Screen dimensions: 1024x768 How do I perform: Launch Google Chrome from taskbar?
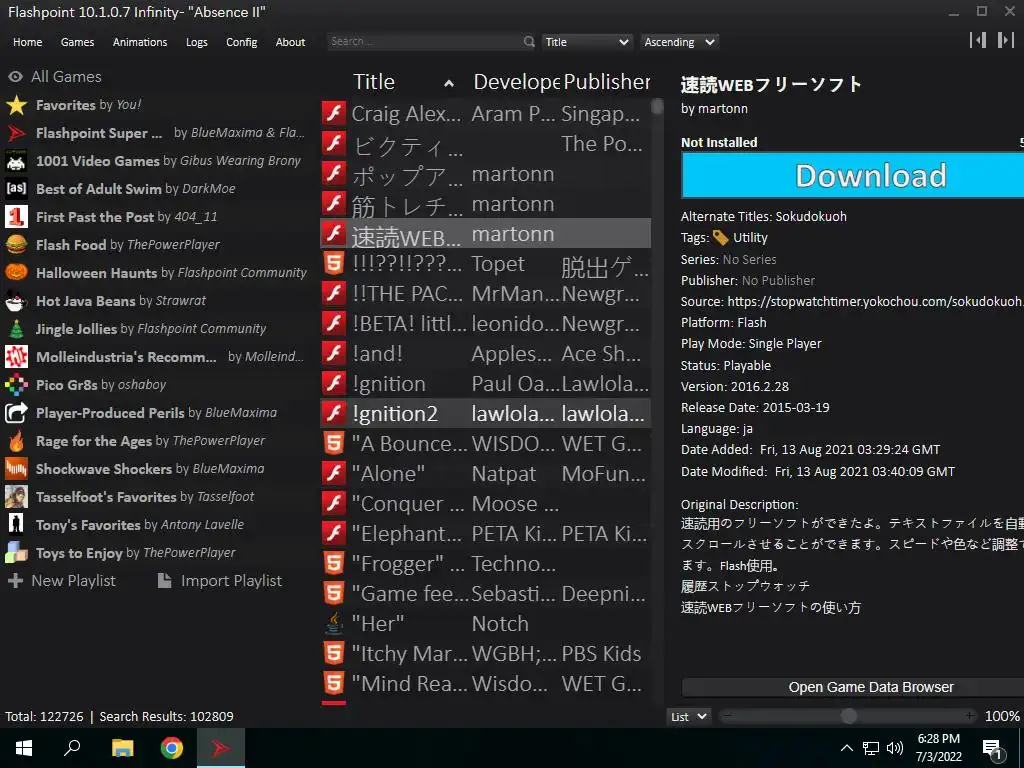[172, 748]
